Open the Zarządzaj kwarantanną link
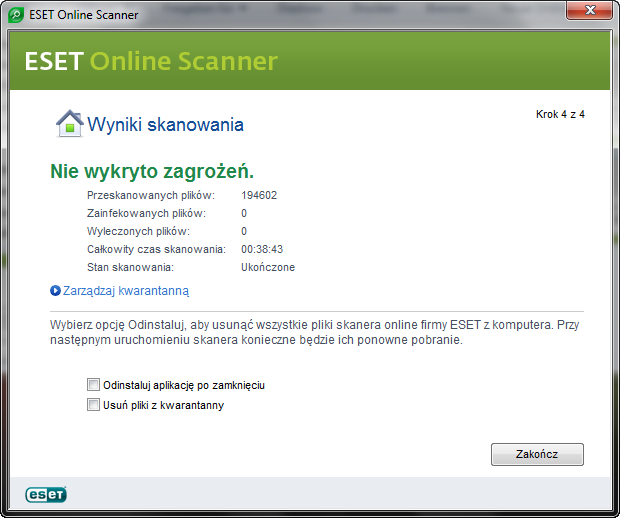Screen dimensions: 620x518 click(x=126, y=291)
